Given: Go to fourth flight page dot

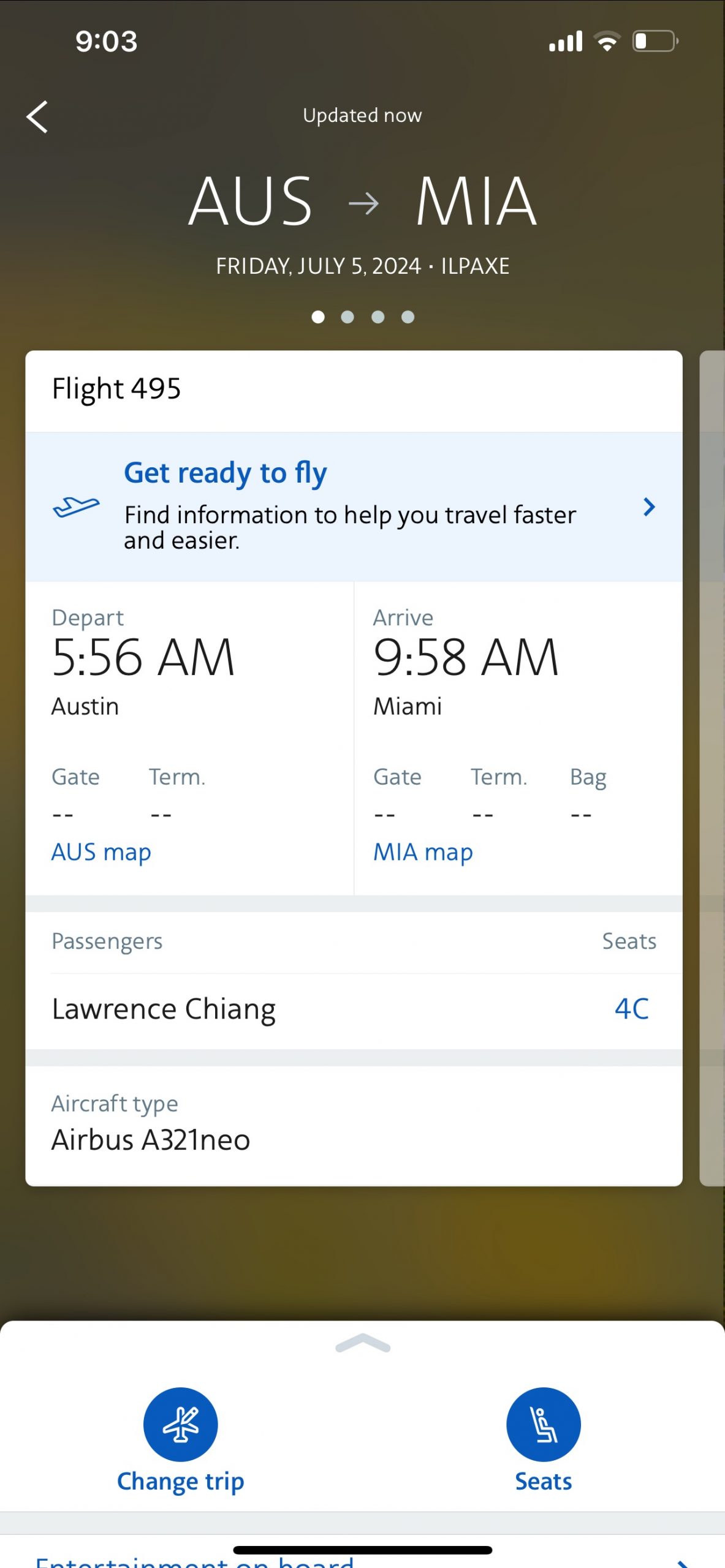Looking at the screenshot, I should pos(408,317).
